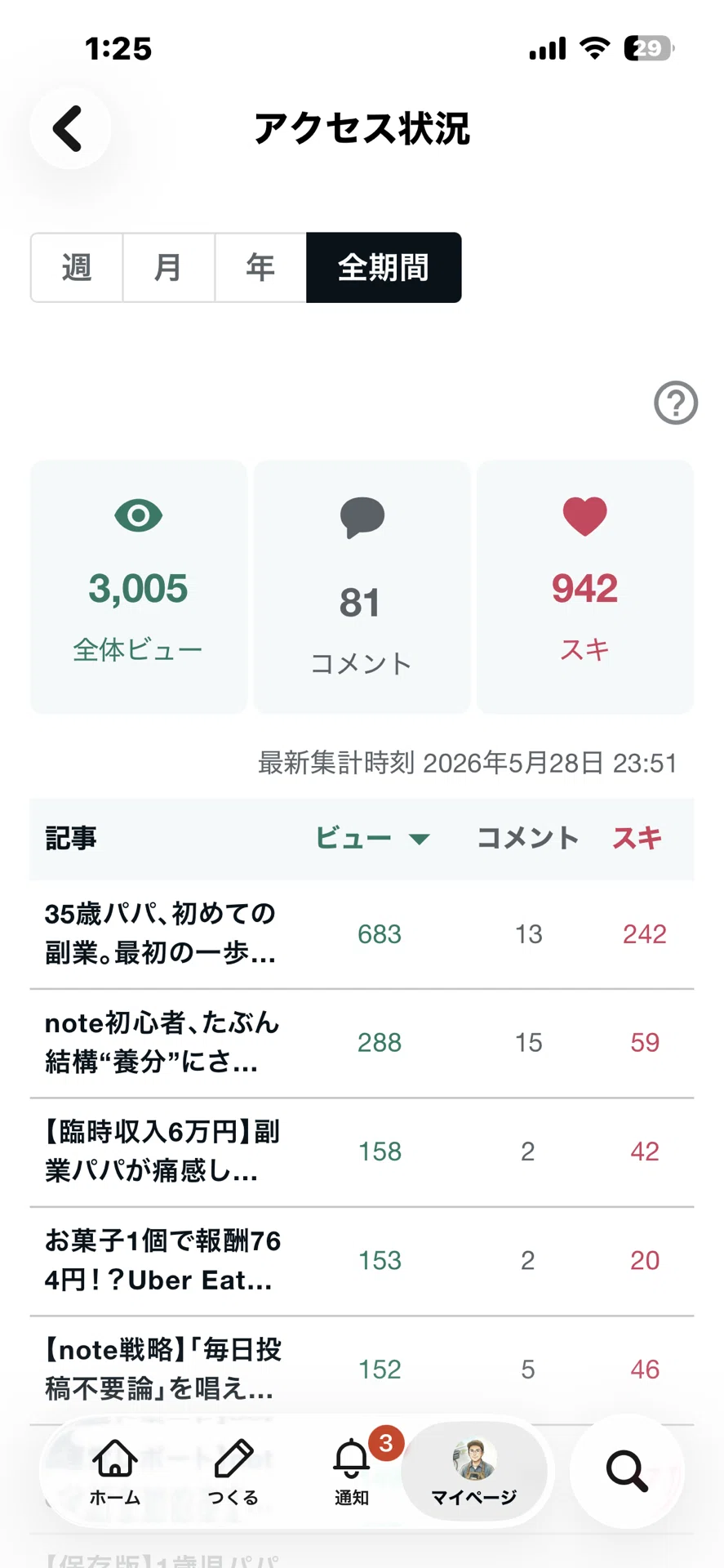
Task: Select the 年 period tab
Action: 261,268
